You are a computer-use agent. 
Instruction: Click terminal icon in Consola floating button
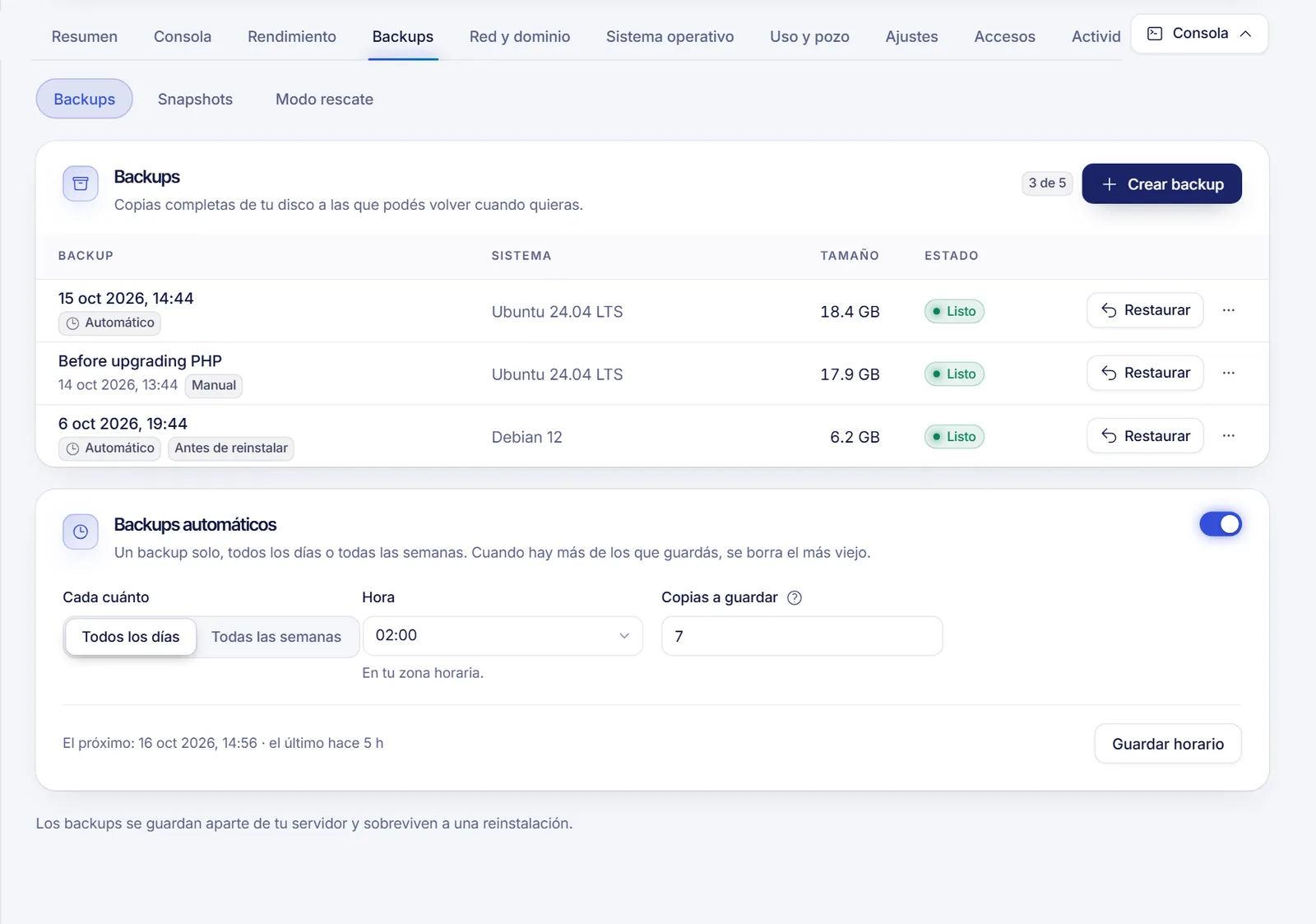pos(1155,34)
